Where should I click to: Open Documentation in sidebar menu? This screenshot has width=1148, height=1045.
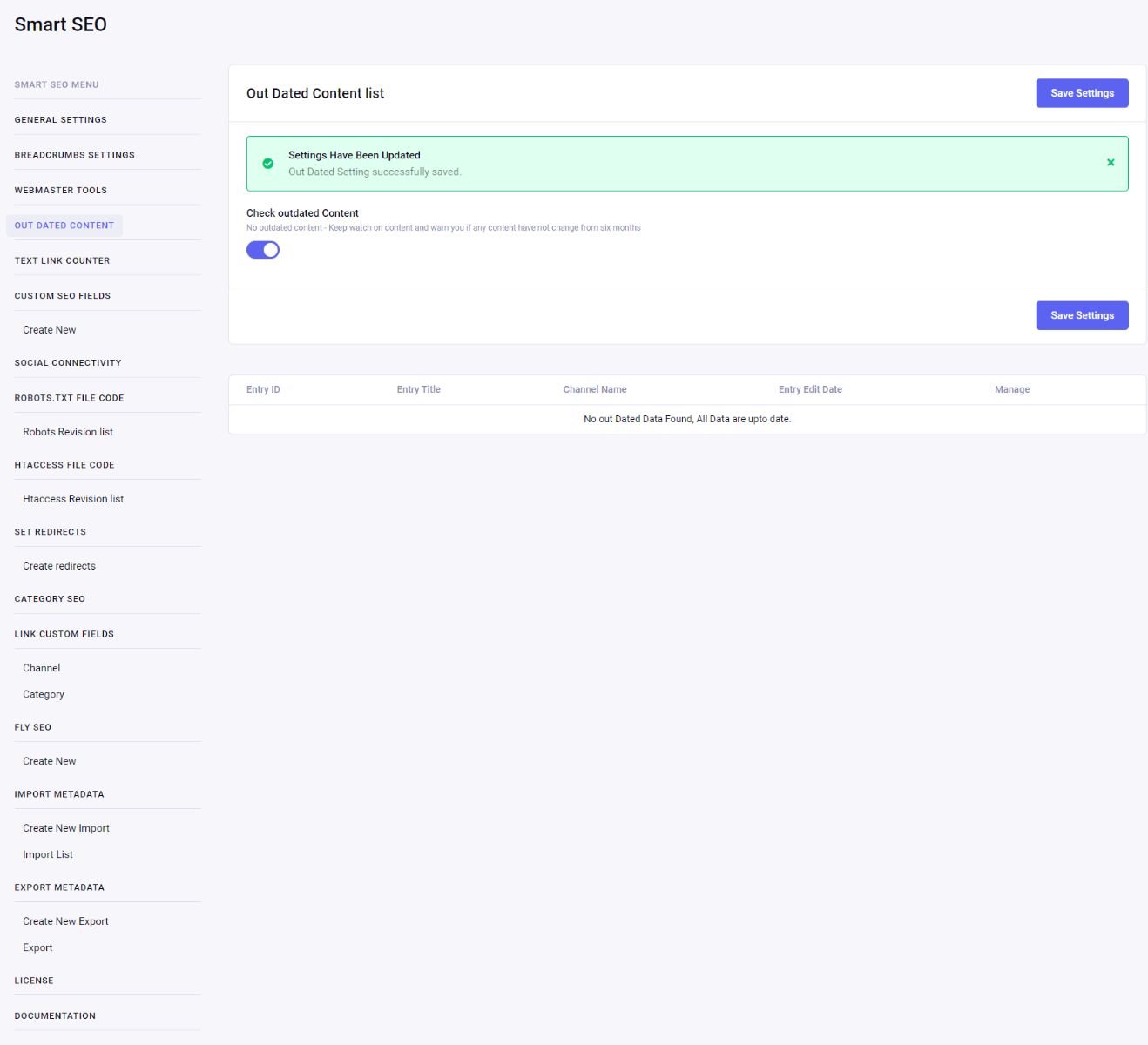pos(55,1016)
